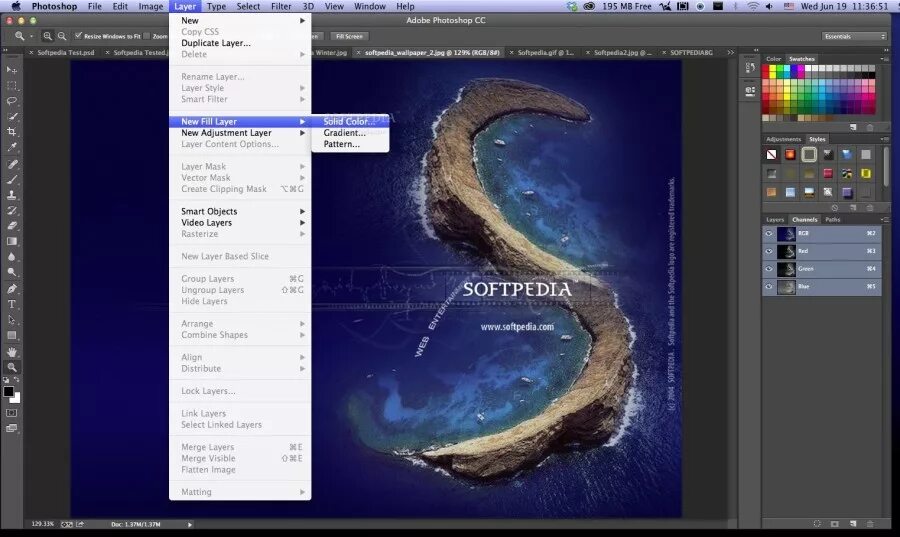900x537 pixels.
Task: Select the Pen tool
Action: click(11, 289)
